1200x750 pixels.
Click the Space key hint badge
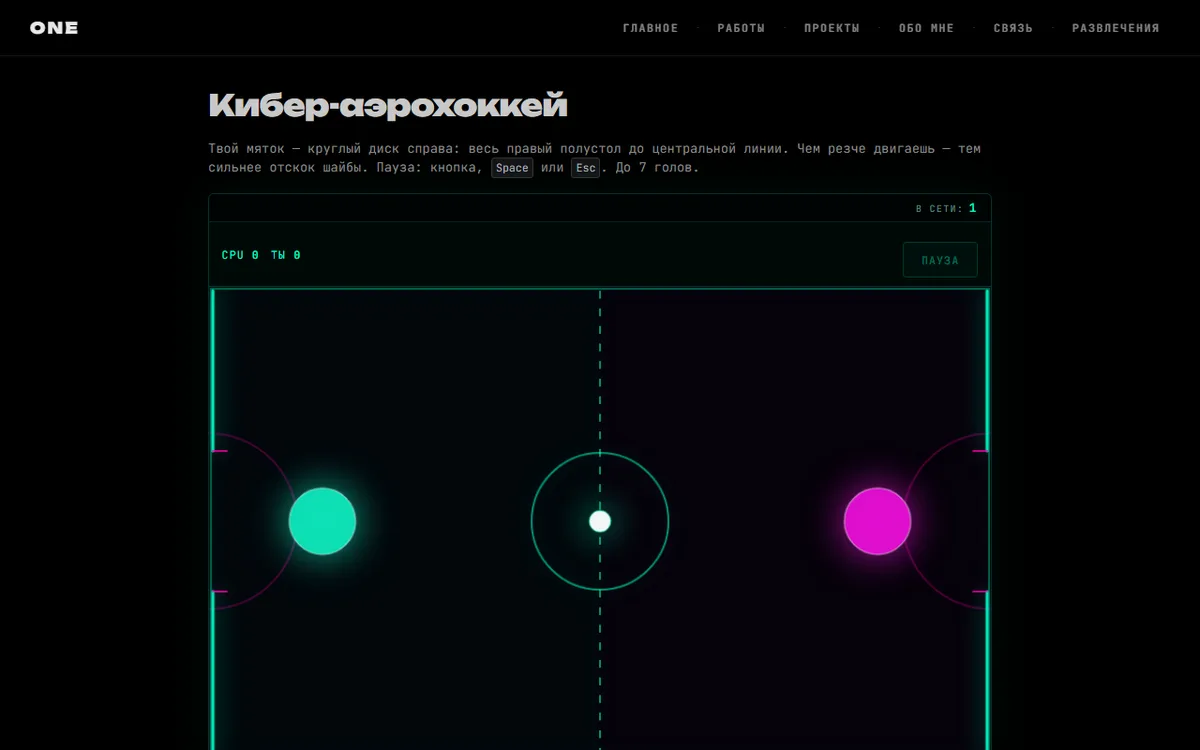[512, 168]
